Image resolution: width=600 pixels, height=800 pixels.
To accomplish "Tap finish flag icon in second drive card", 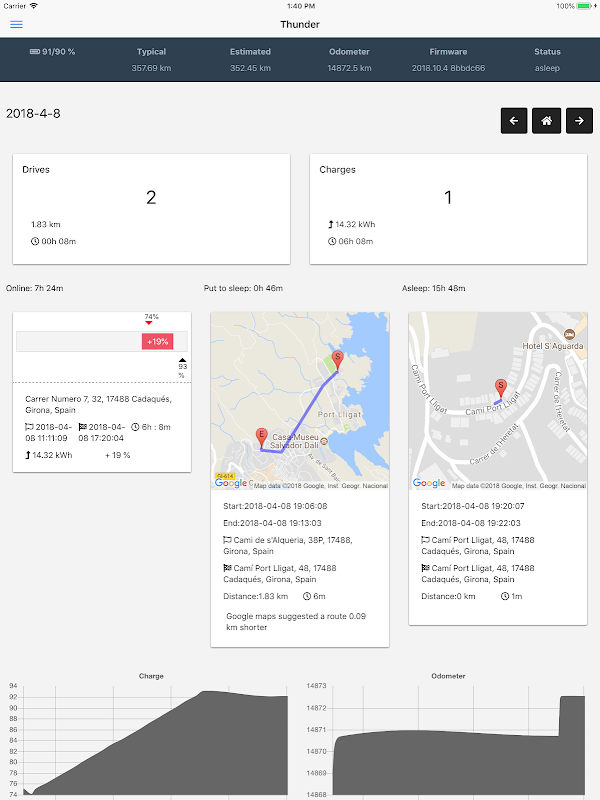I will point(425,568).
